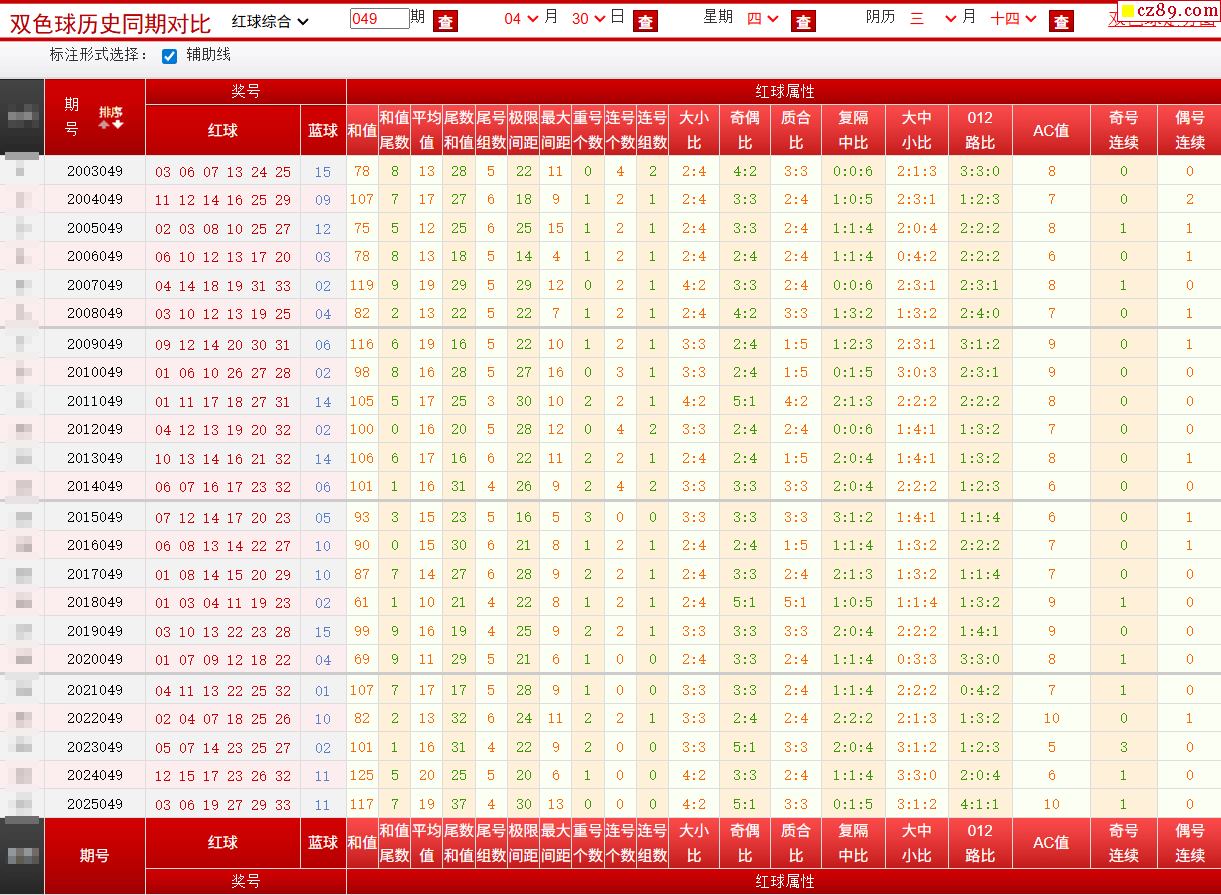Click the 双色球历史同期对比 page title
Viewport: 1221px width, 895px height.
pyautogui.click(x=110, y=22)
